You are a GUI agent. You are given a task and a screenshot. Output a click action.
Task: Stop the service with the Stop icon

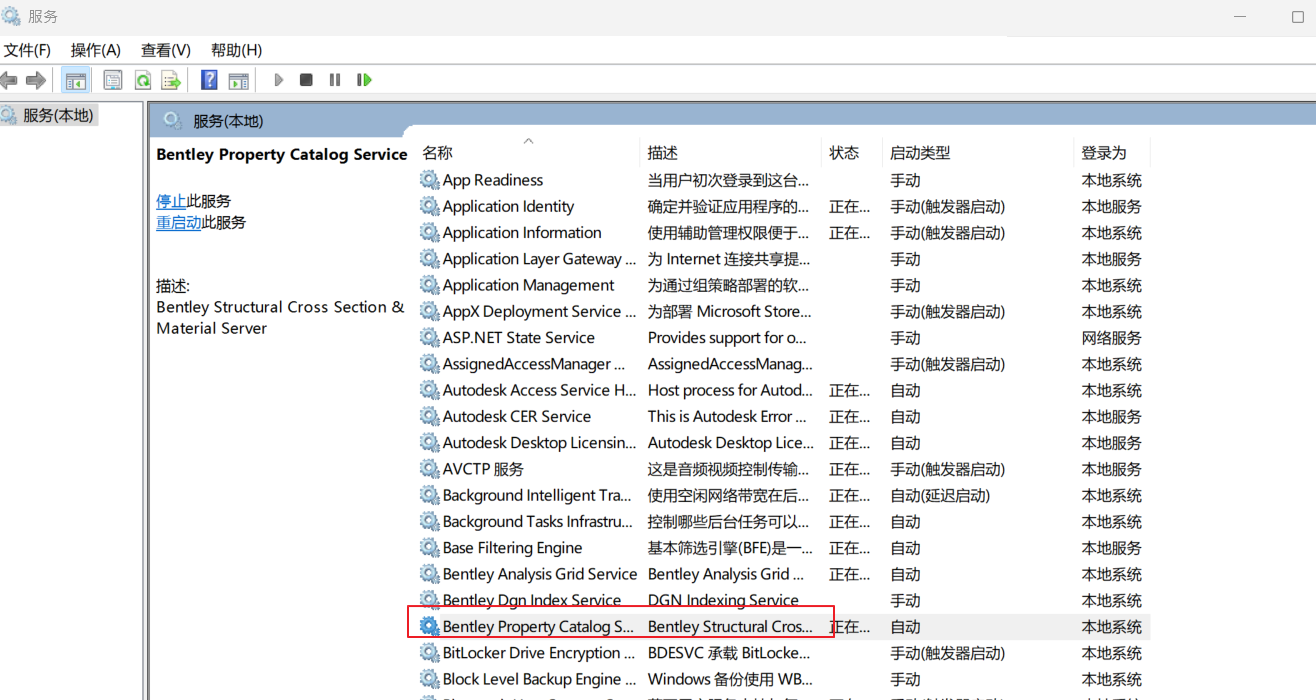point(306,80)
